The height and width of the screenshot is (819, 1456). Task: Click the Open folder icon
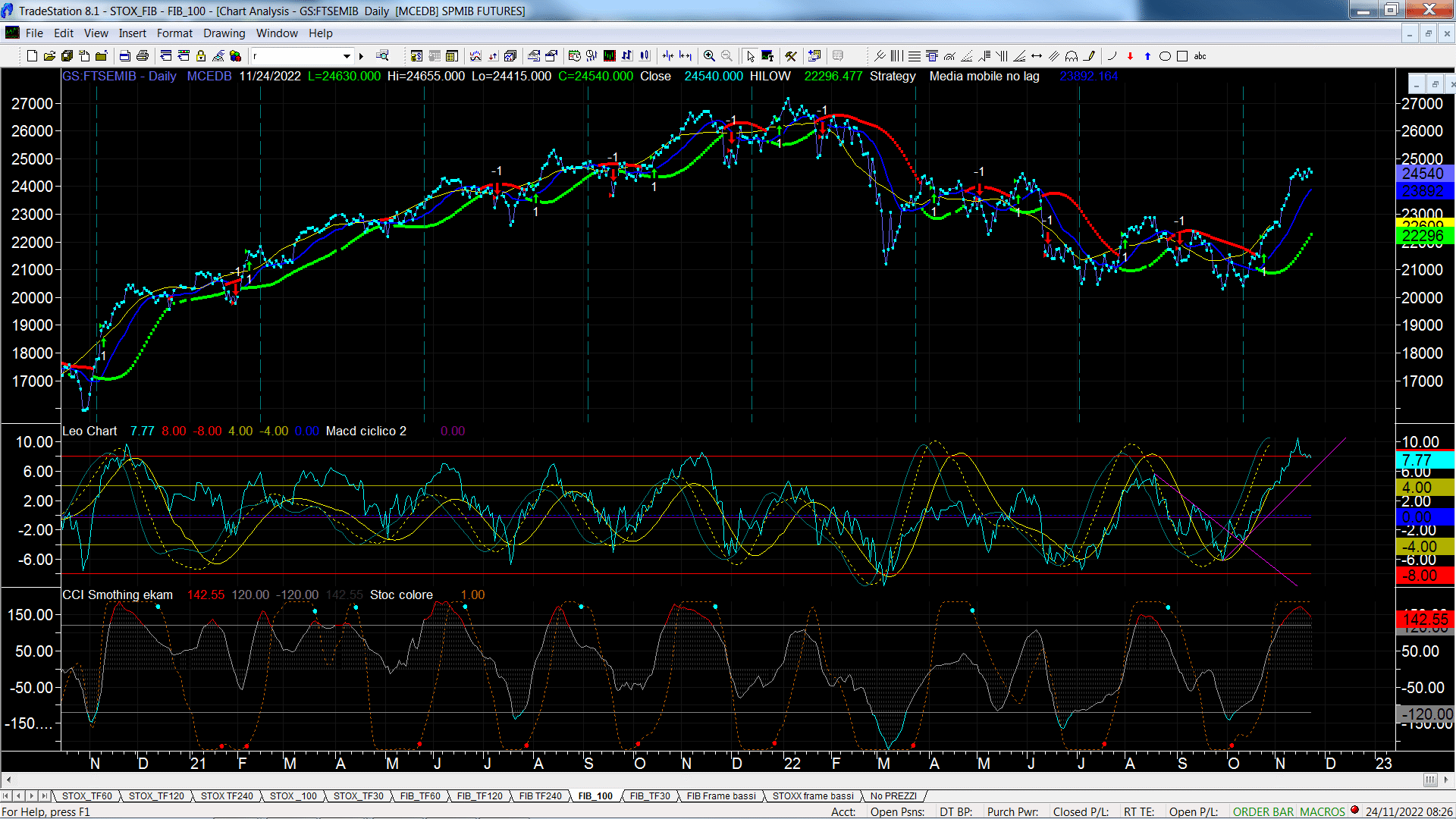click(49, 56)
